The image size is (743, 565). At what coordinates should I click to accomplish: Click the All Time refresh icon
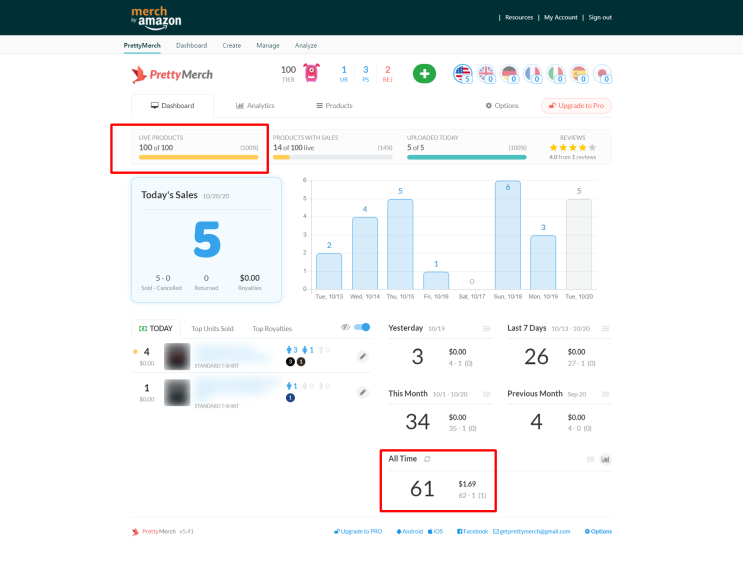point(427,459)
